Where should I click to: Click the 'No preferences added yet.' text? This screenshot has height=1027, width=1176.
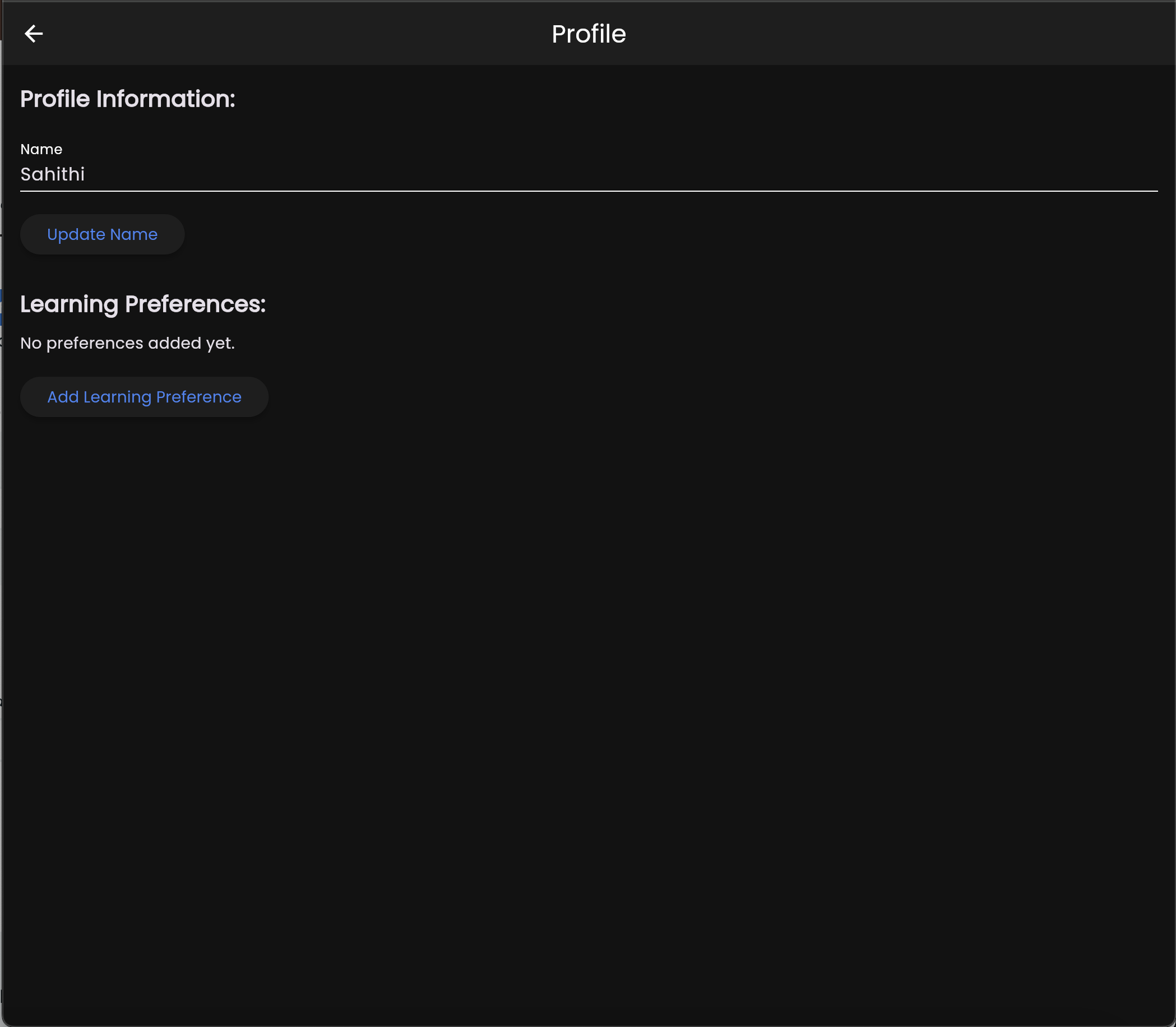[x=127, y=343]
